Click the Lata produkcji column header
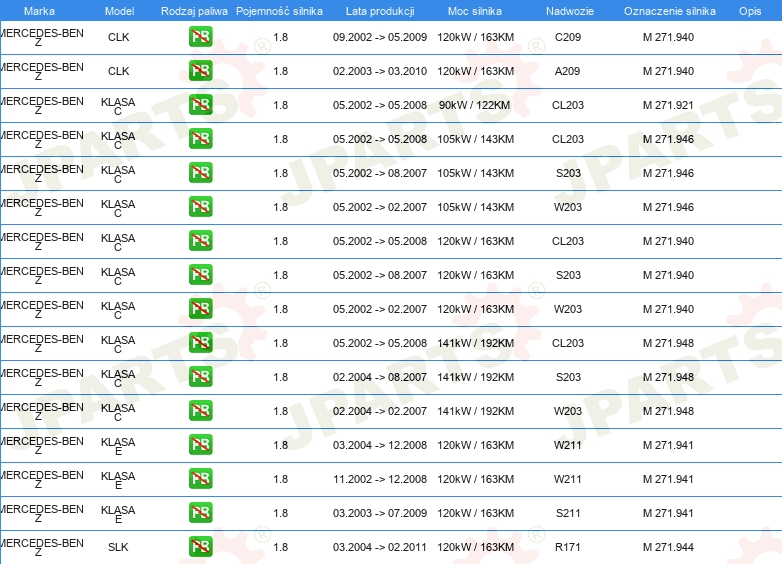 click(380, 11)
